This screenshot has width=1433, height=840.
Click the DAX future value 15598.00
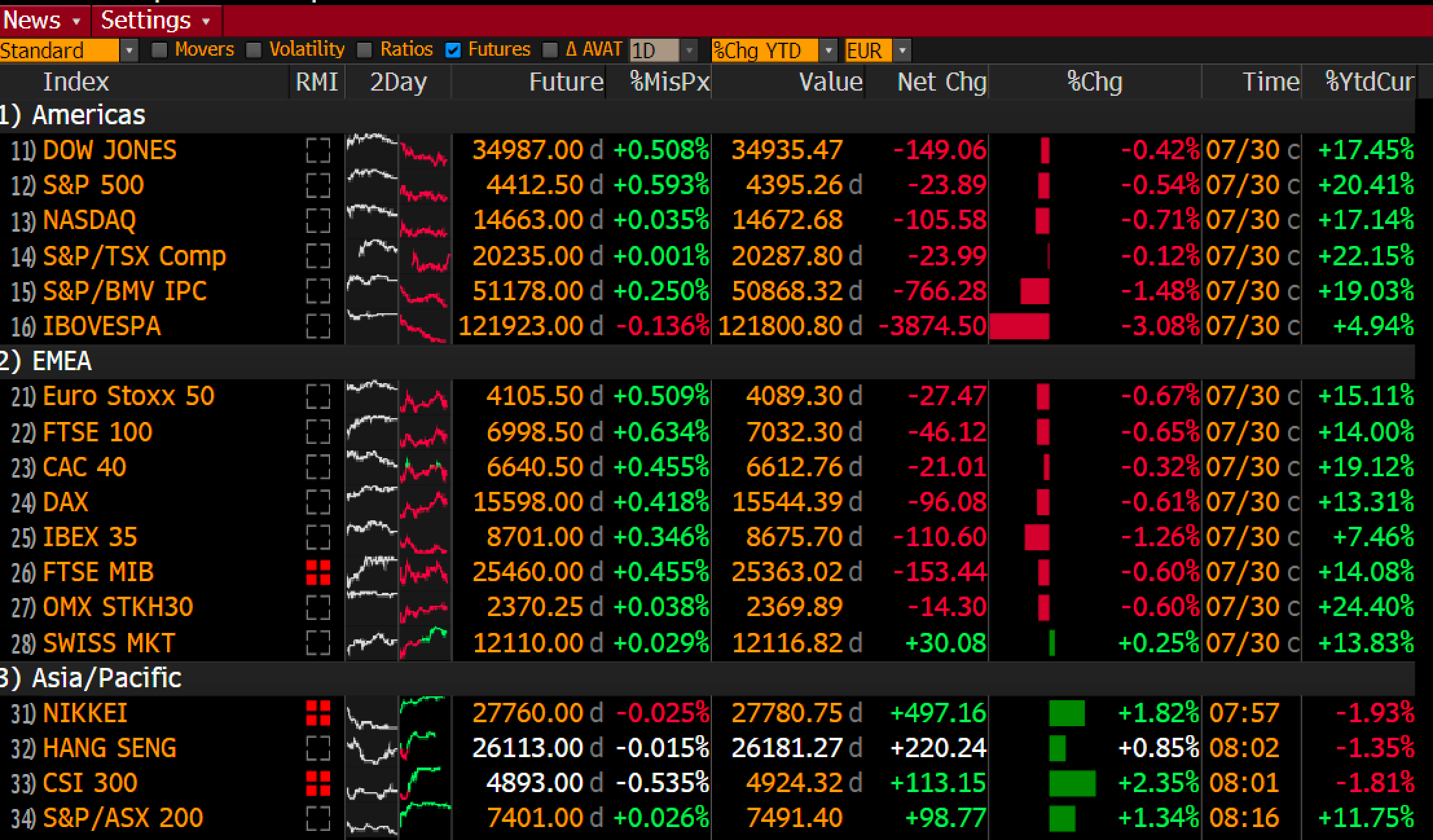click(528, 502)
